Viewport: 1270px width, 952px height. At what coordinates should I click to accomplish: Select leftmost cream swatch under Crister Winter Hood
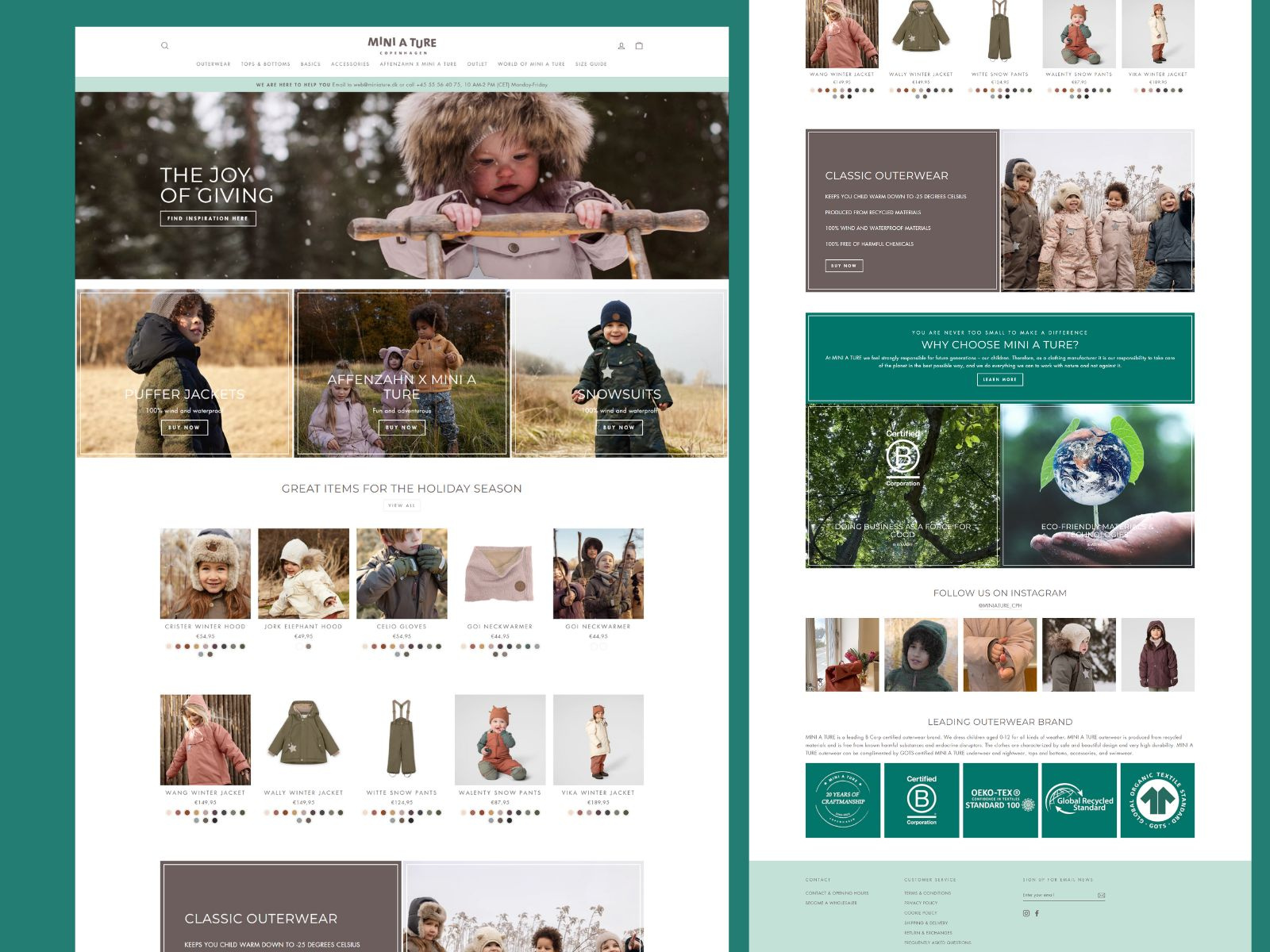169,647
